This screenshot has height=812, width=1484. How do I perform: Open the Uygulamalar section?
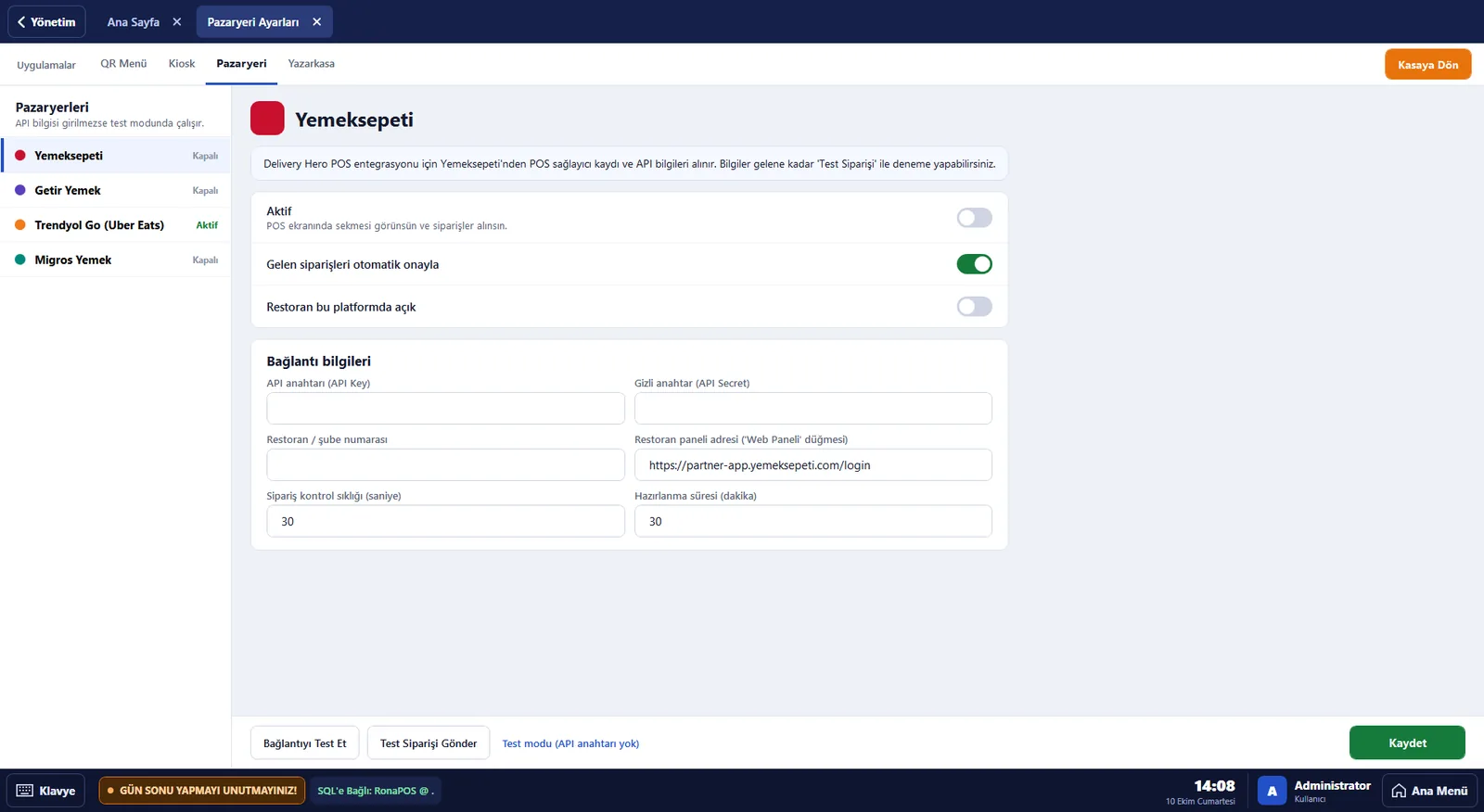[x=46, y=65]
